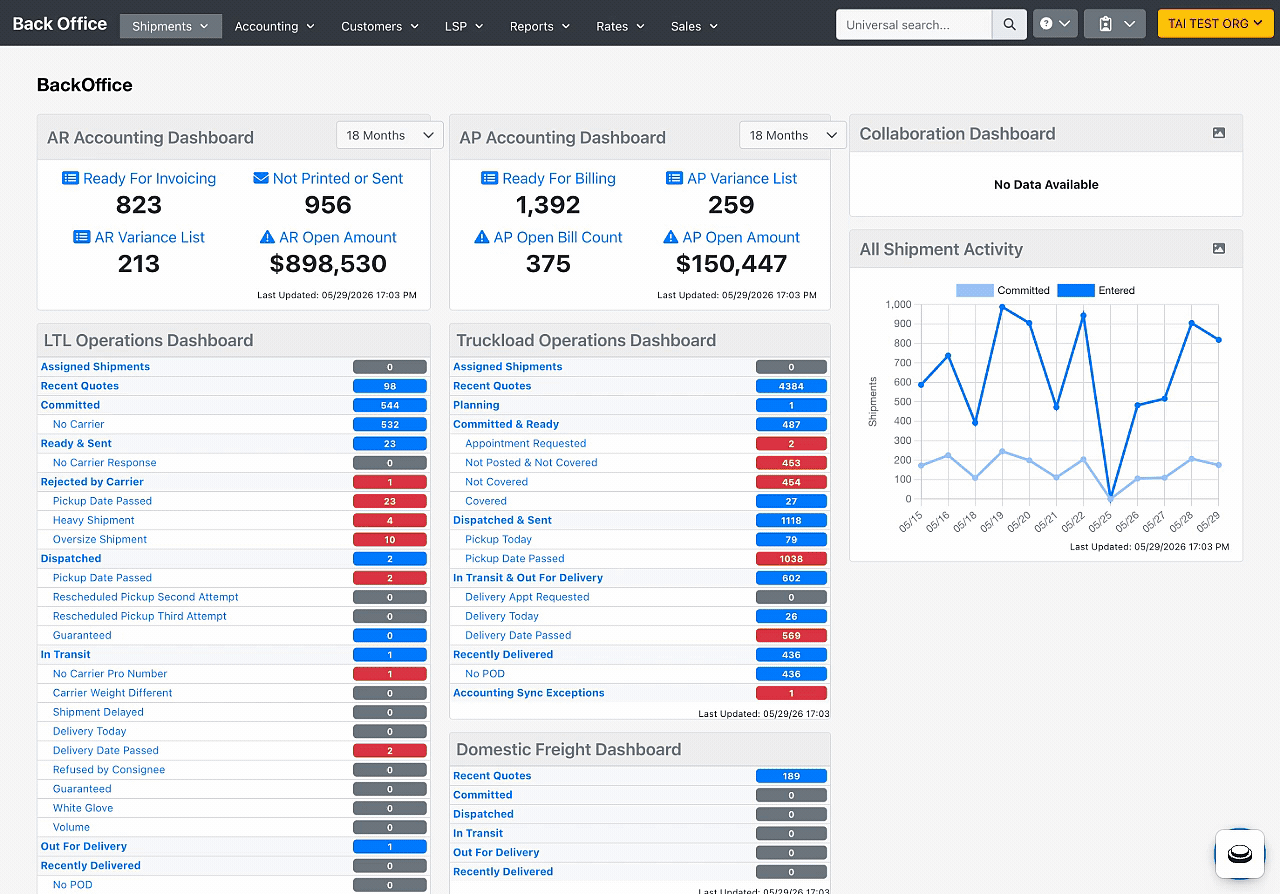Click the Ready For Billing list icon
This screenshot has width=1280, height=894.
pos(489,178)
